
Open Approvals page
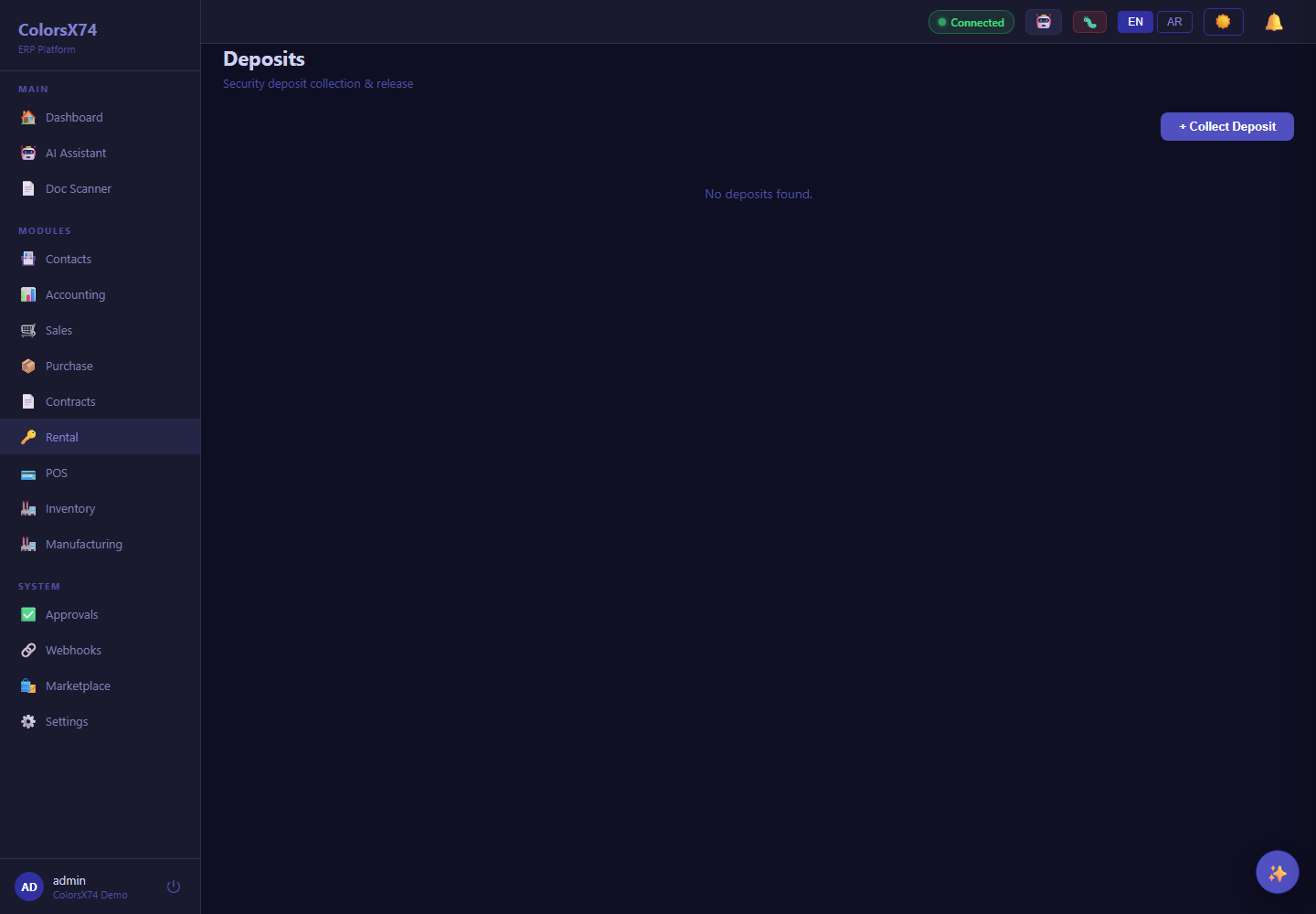pos(101,614)
